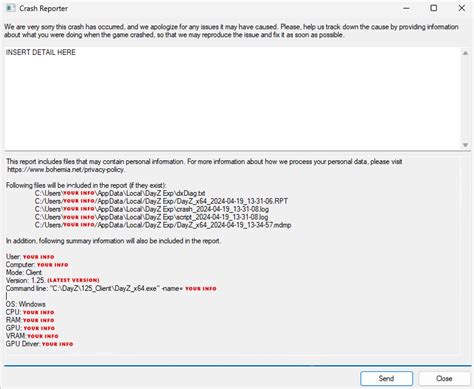
Task: Click the 'In addition, following summary information' sentence
Action: point(113,241)
